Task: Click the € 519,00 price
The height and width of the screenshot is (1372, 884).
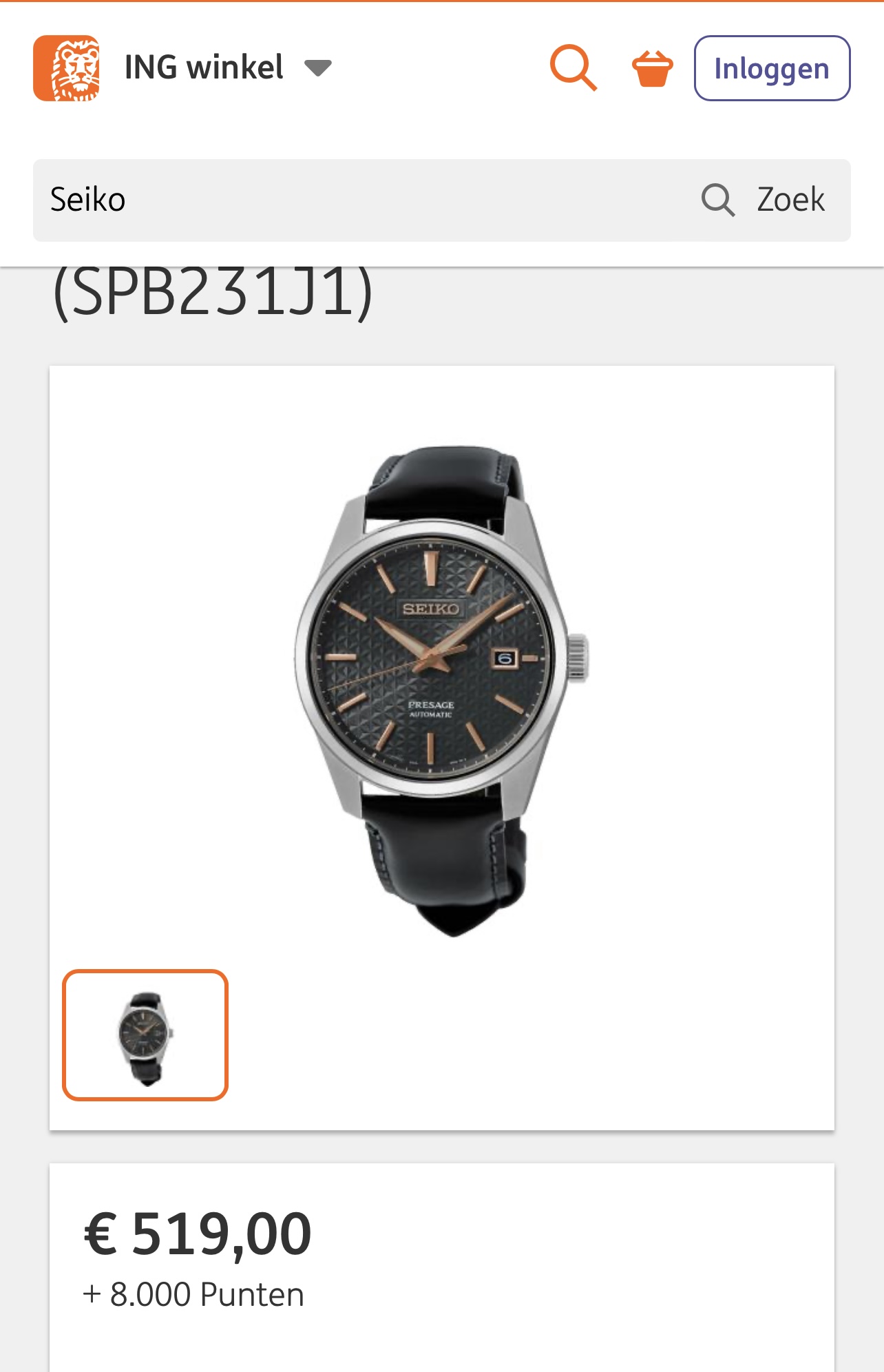Action: [x=198, y=1234]
